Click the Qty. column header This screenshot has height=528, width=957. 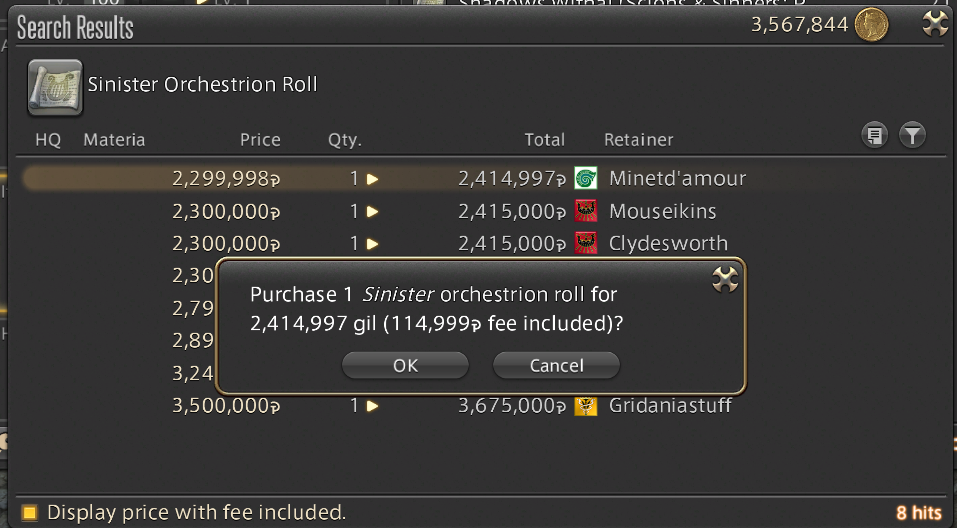click(x=345, y=140)
